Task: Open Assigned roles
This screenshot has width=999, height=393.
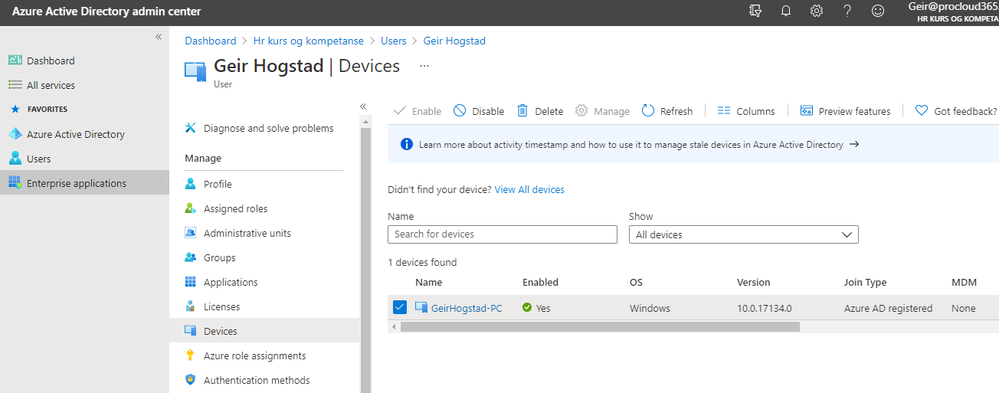Action: pyautogui.click(x=236, y=209)
